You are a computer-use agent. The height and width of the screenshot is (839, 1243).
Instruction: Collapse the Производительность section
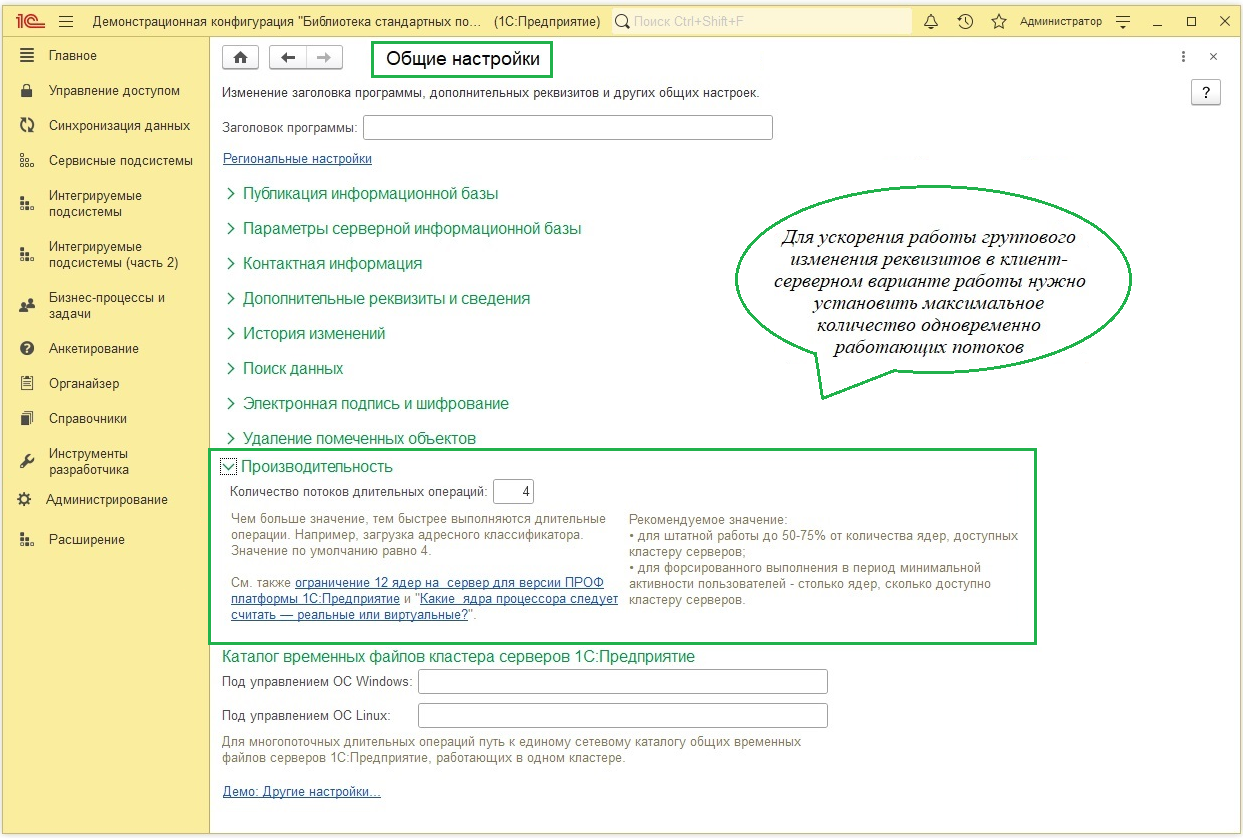(230, 466)
